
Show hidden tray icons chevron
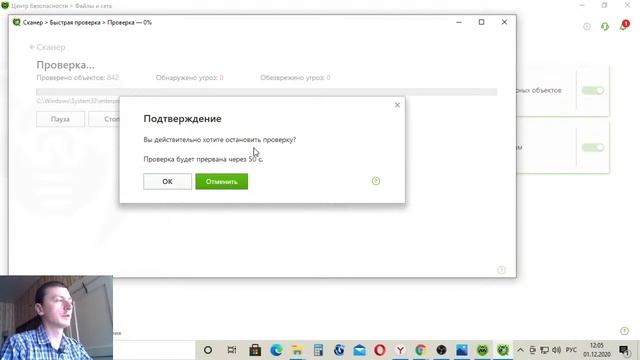click(520, 350)
